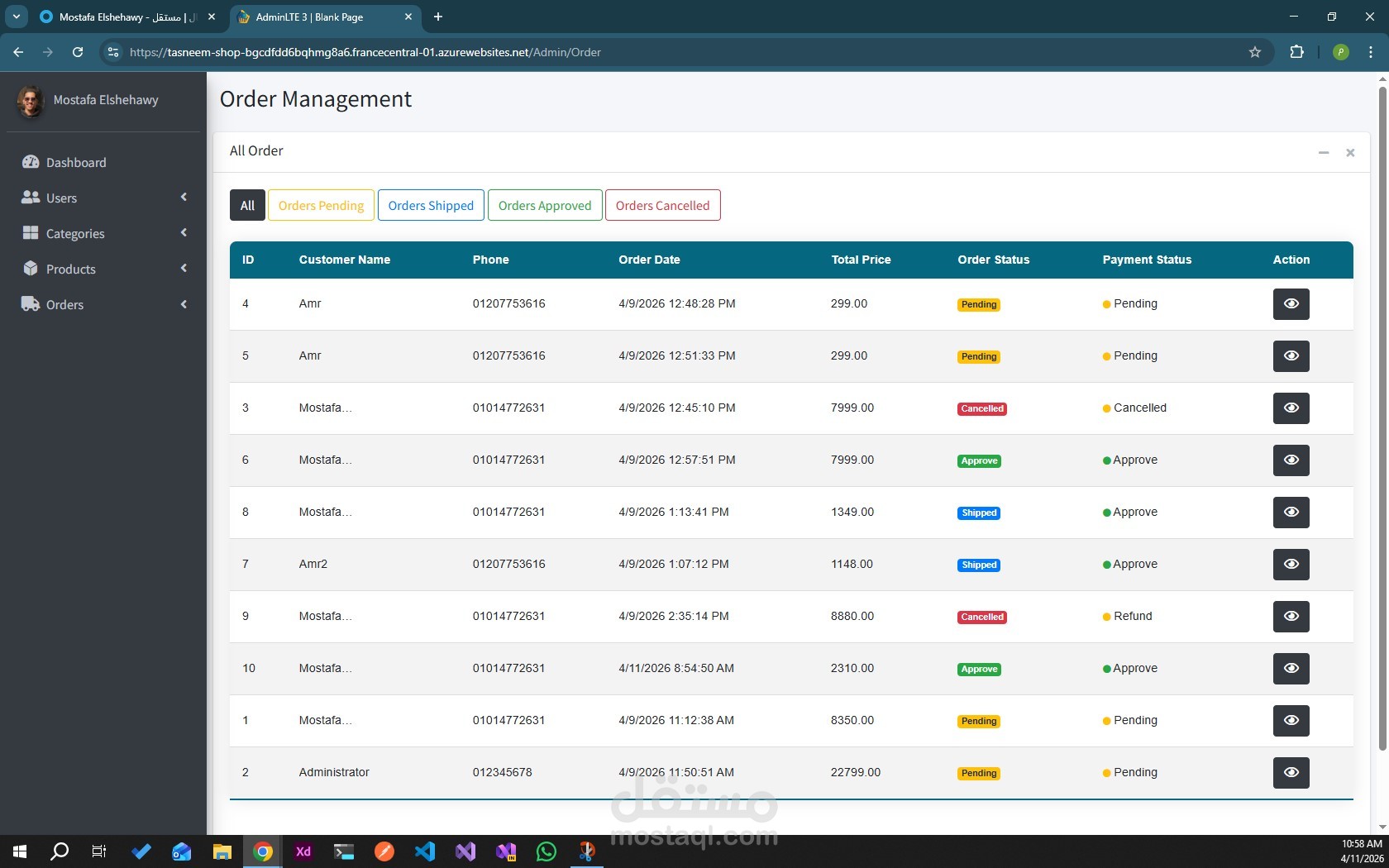Select the Orders Shipped filter button

431,205
